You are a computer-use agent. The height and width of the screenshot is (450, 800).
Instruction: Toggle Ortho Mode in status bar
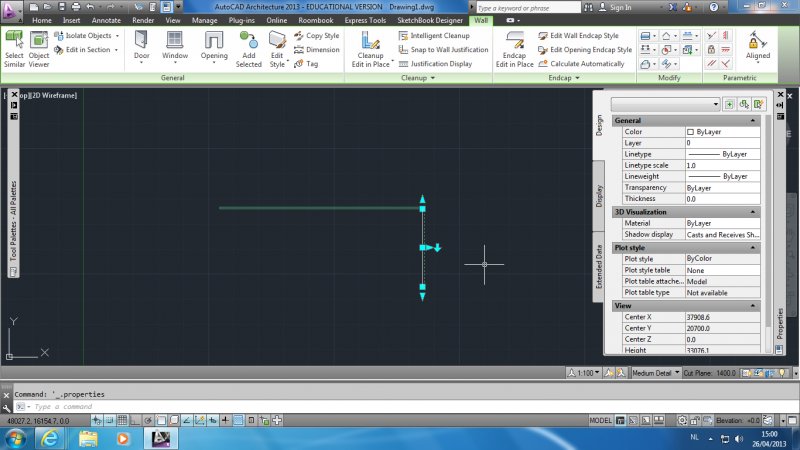(x=135, y=420)
